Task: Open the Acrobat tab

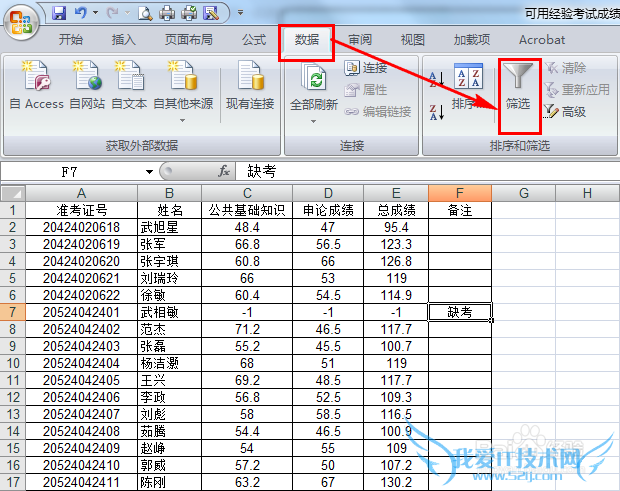Action: (x=542, y=40)
